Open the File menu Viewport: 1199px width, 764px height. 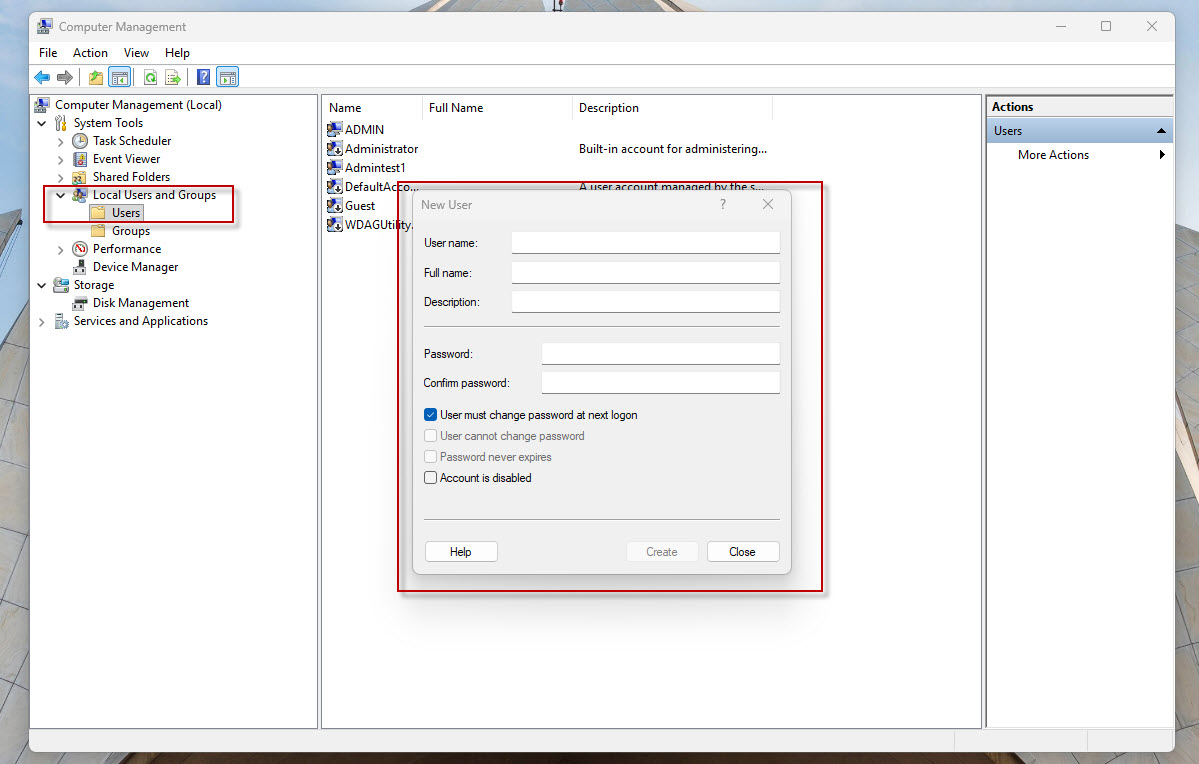[x=48, y=53]
